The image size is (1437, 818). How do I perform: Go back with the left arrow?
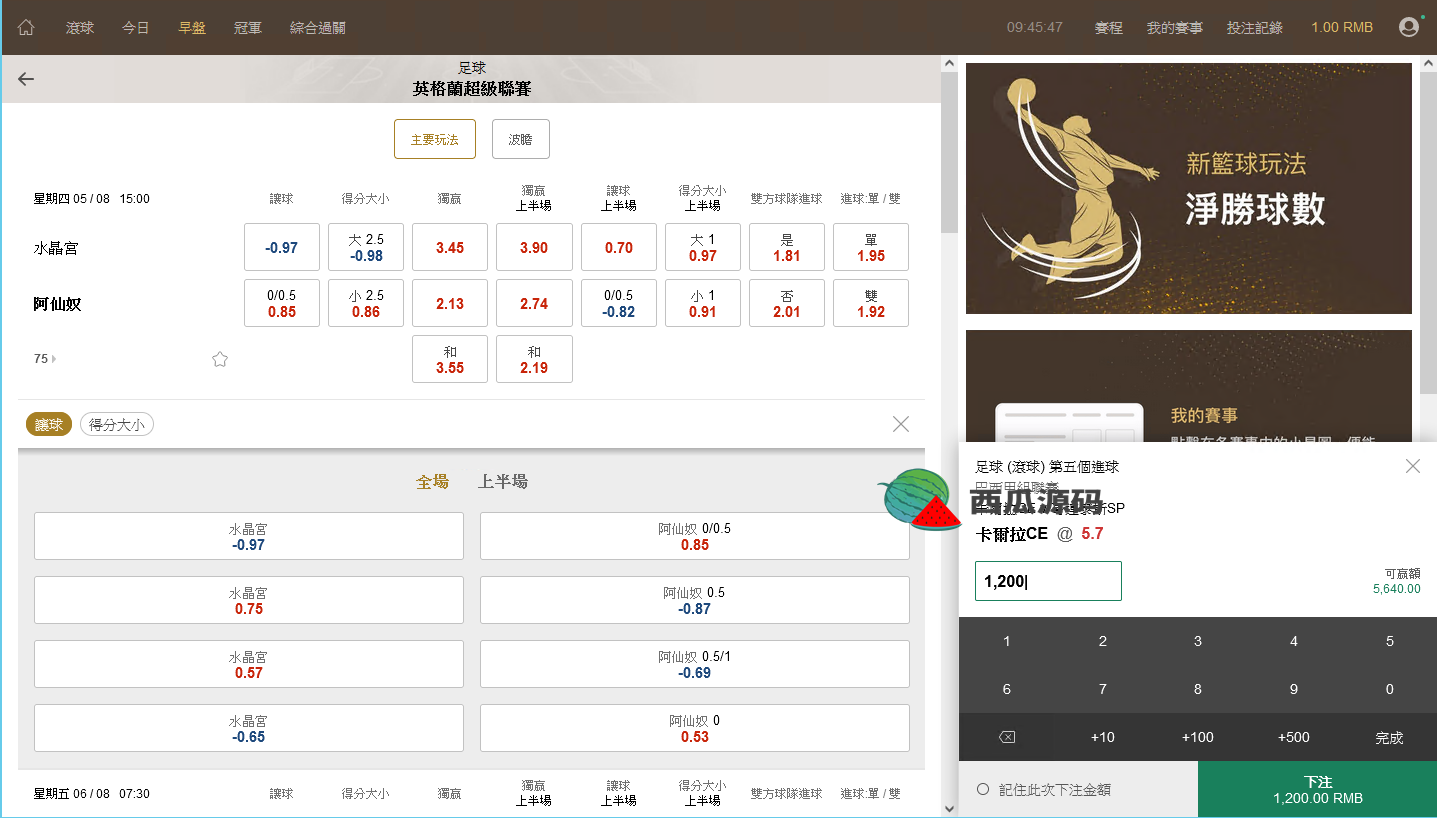click(x=26, y=79)
